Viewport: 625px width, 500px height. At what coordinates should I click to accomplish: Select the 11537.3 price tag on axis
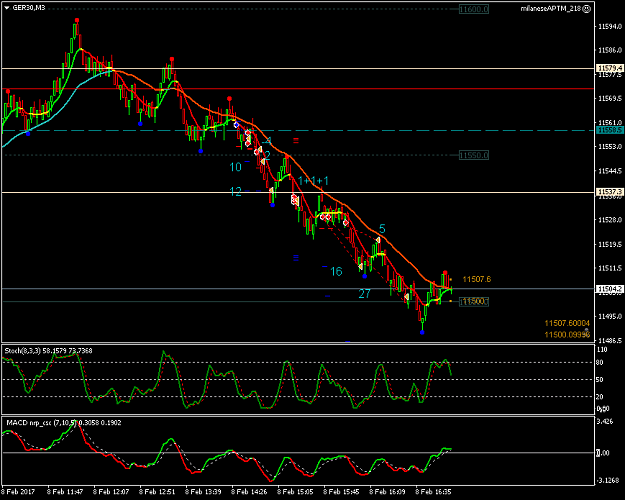click(609, 193)
